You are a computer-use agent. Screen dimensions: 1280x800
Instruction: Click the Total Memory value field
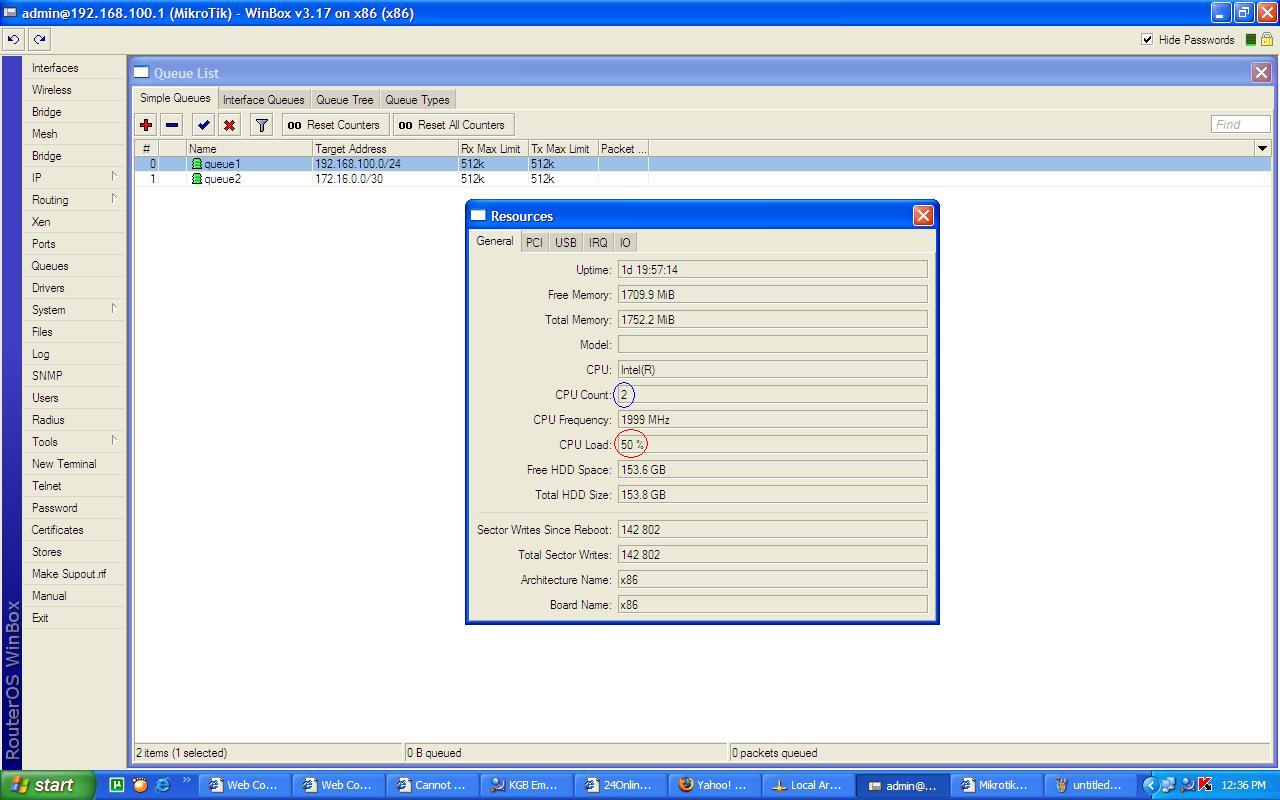click(772, 319)
